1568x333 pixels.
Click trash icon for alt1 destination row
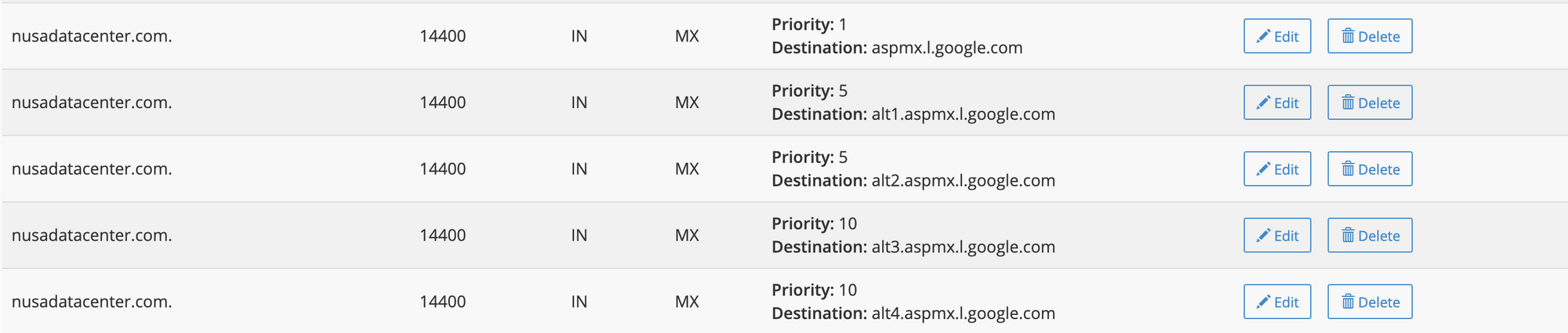1348,103
